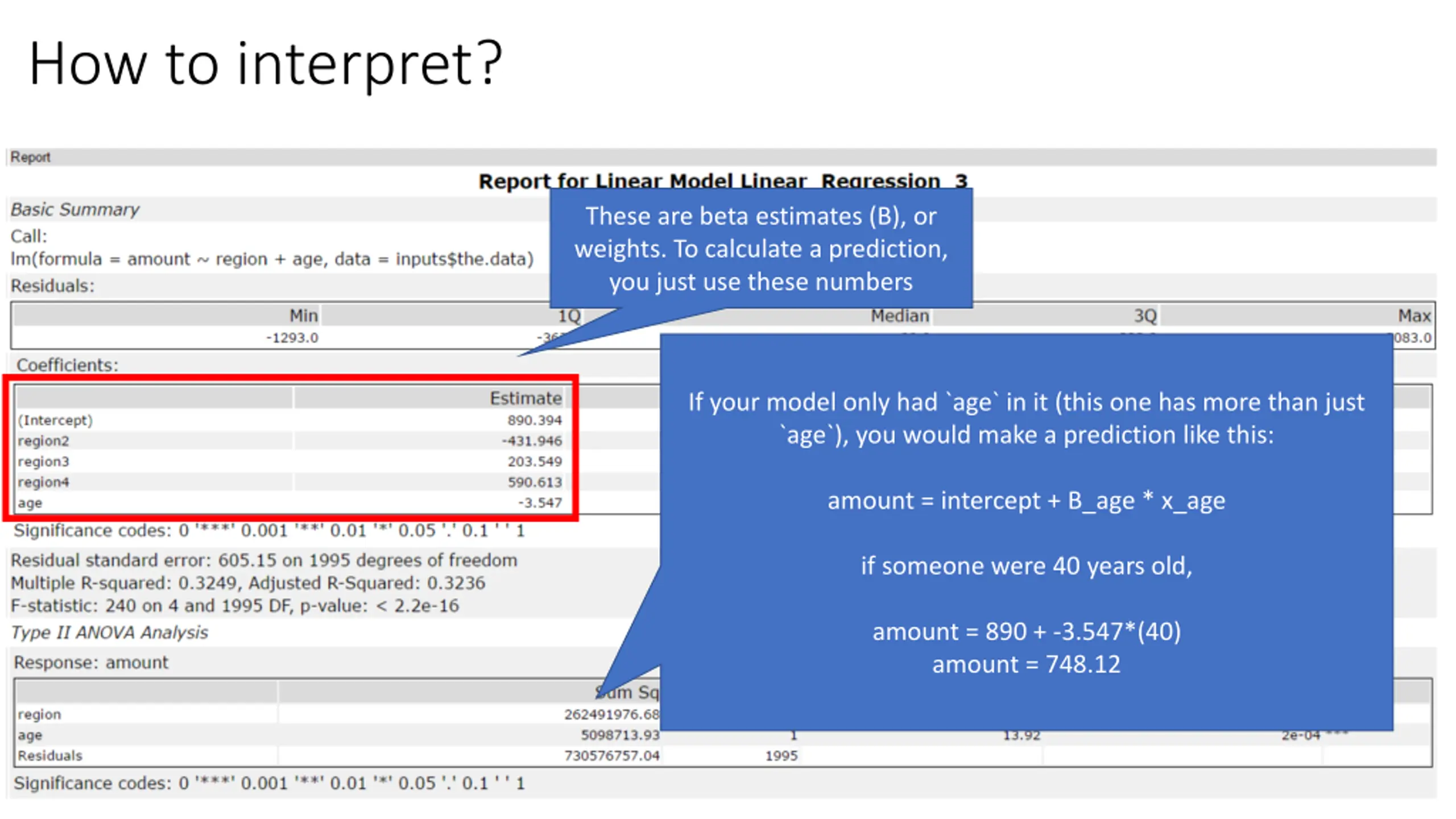1456x819 pixels.
Task: Select the region3 estimate 203.549
Action: 534,462
